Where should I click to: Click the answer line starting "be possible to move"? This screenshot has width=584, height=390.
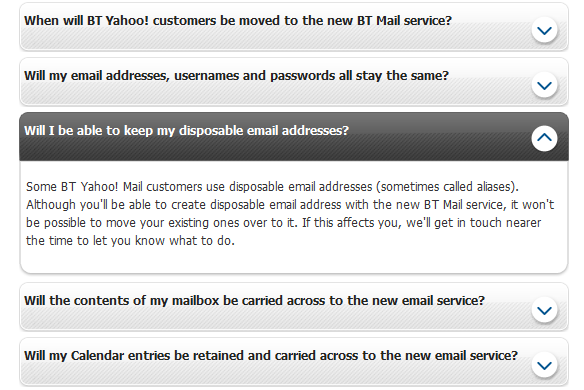[283, 223]
